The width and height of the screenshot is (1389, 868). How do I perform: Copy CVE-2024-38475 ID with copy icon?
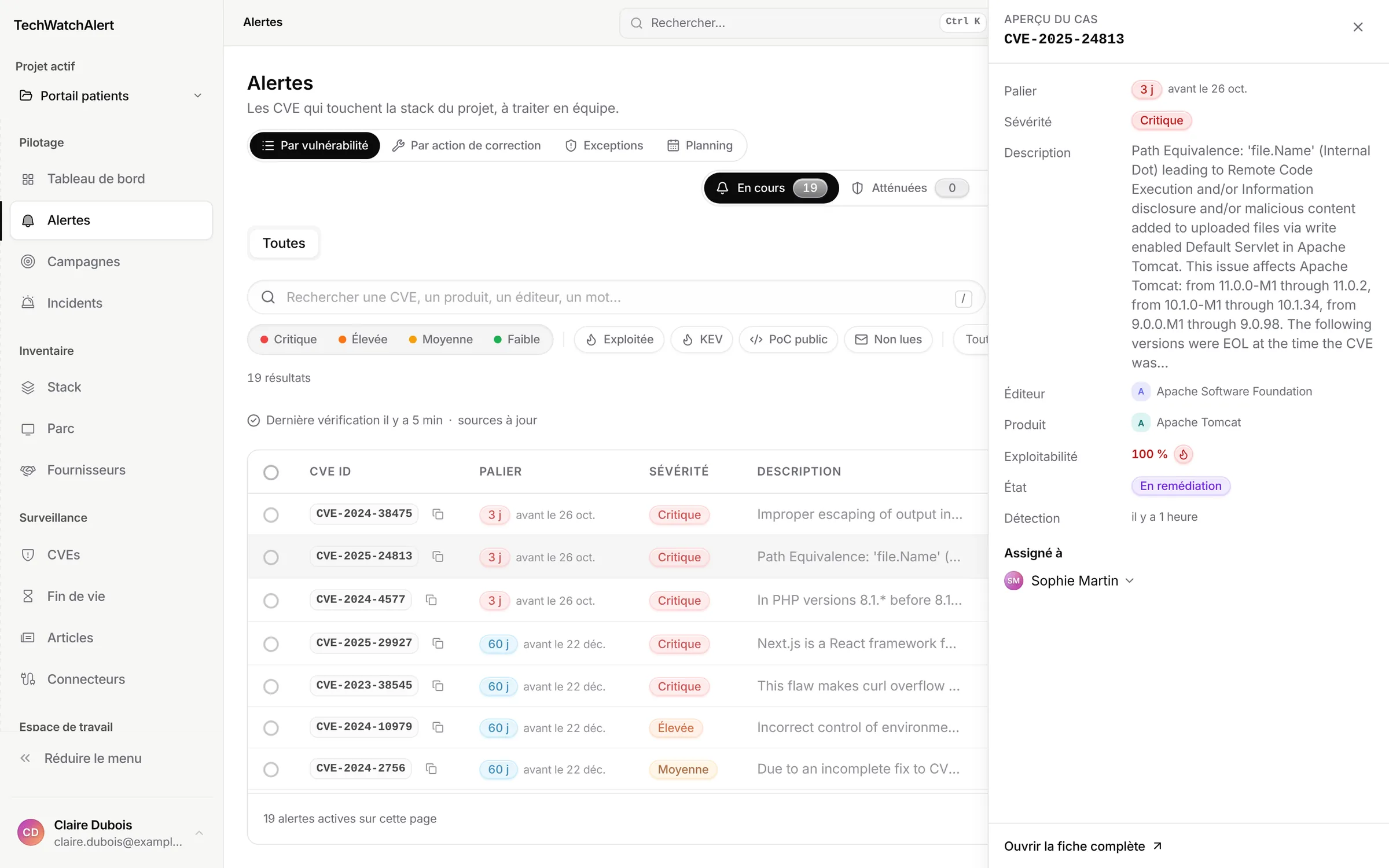(x=438, y=514)
